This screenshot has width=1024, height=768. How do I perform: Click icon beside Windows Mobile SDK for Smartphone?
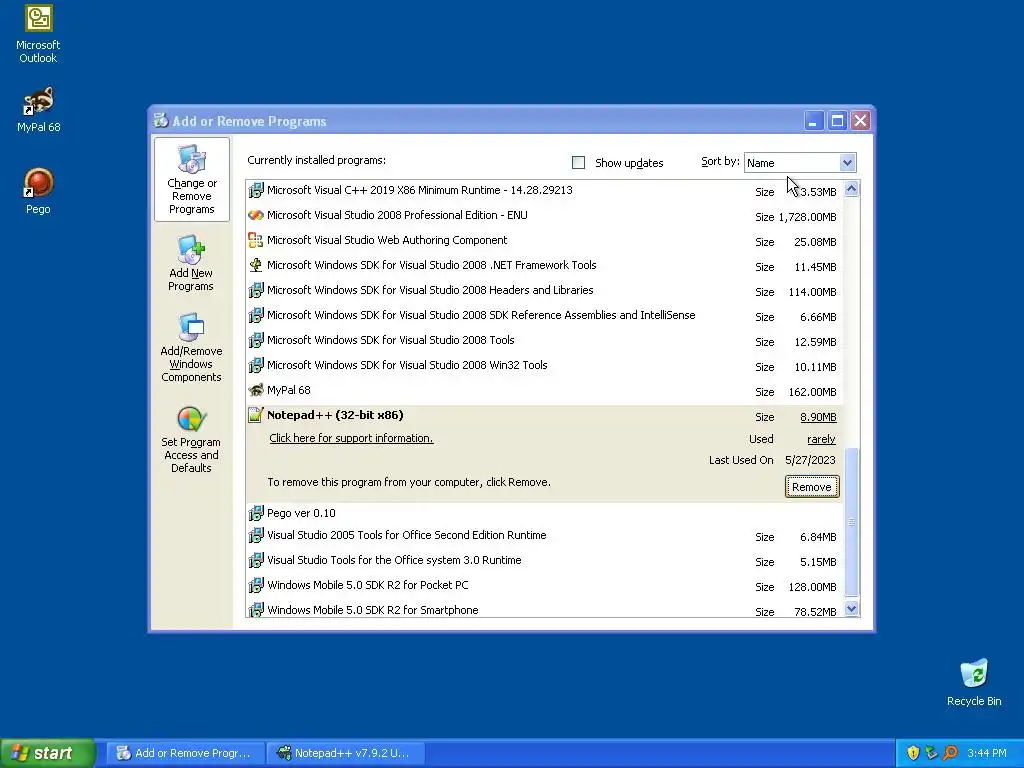(x=256, y=610)
